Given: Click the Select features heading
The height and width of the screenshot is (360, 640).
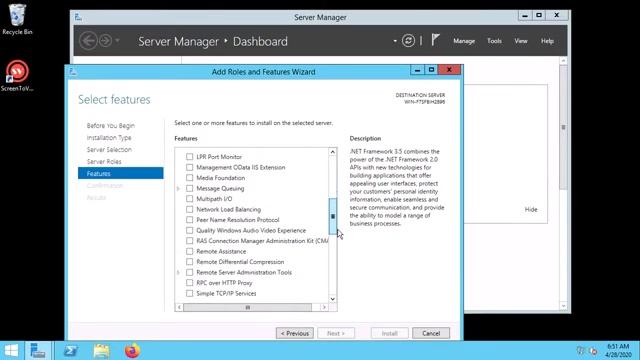Looking at the screenshot, I should pyautogui.click(x=114, y=100).
